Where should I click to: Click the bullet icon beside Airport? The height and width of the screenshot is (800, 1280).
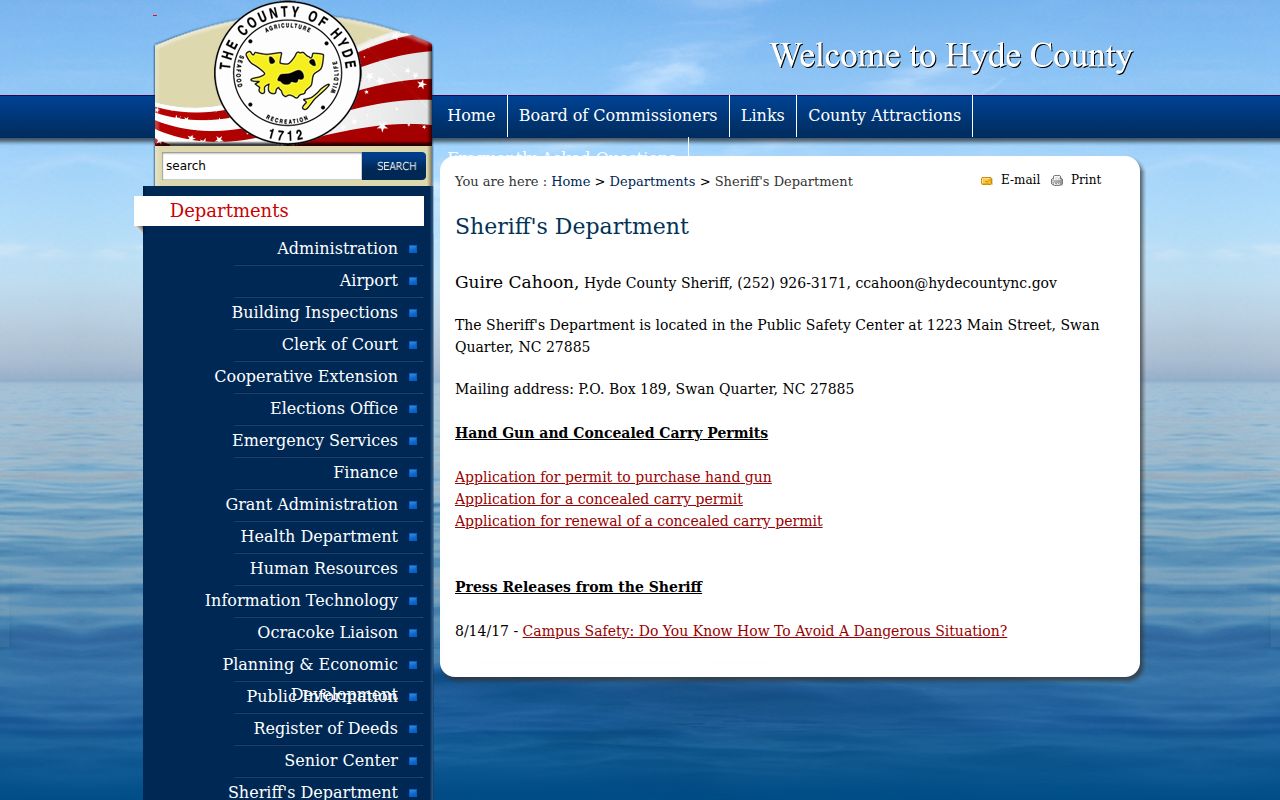pyautogui.click(x=413, y=281)
